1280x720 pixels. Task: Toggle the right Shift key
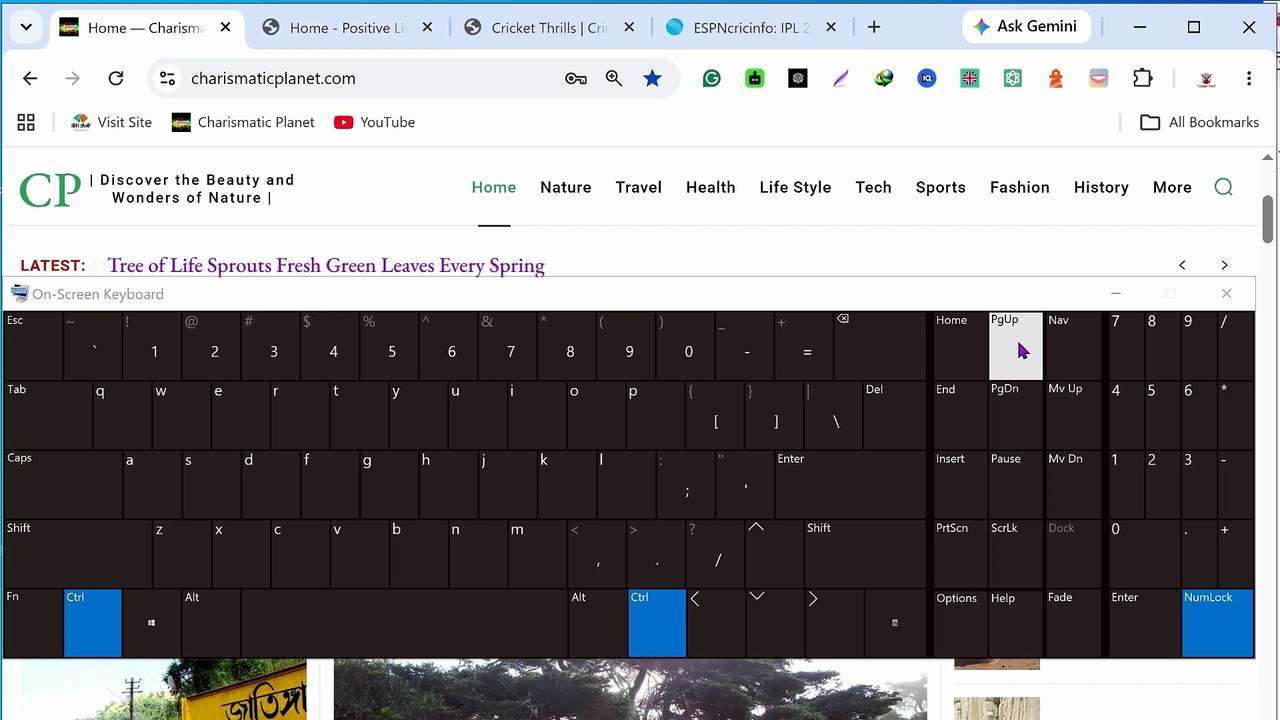(865, 554)
